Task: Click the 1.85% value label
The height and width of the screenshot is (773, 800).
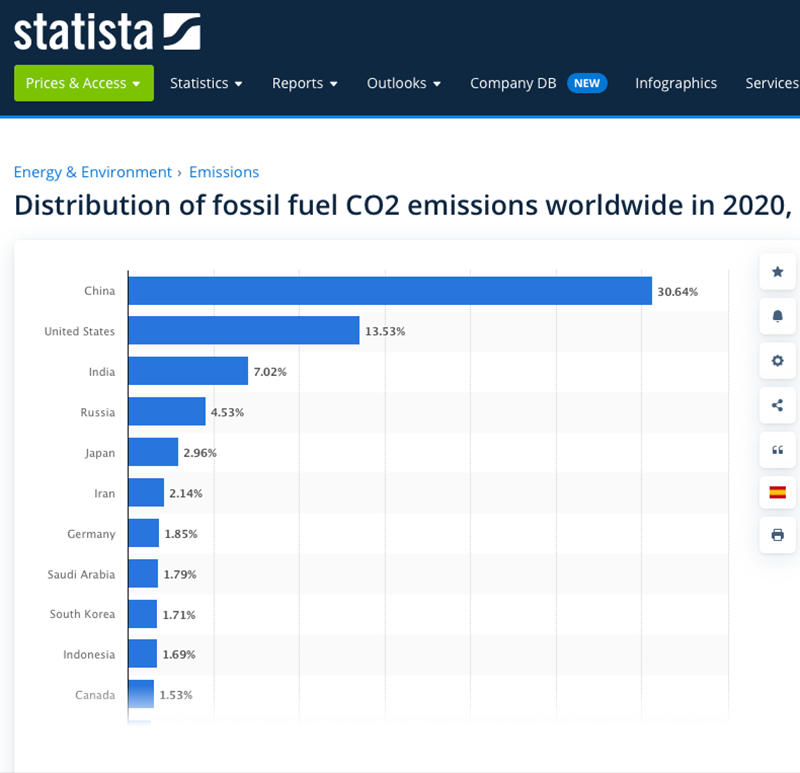Action: tap(181, 534)
